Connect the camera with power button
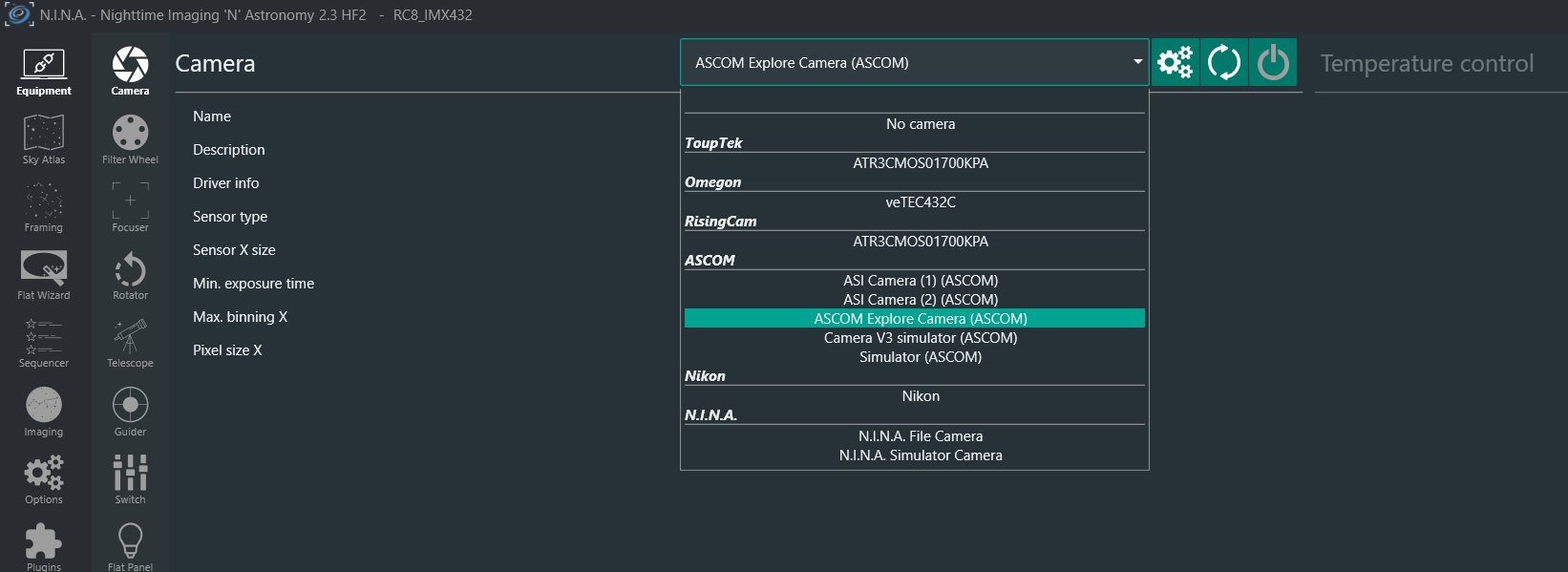Image resolution: width=1568 pixels, height=572 pixels. click(x=1273, y=63)
